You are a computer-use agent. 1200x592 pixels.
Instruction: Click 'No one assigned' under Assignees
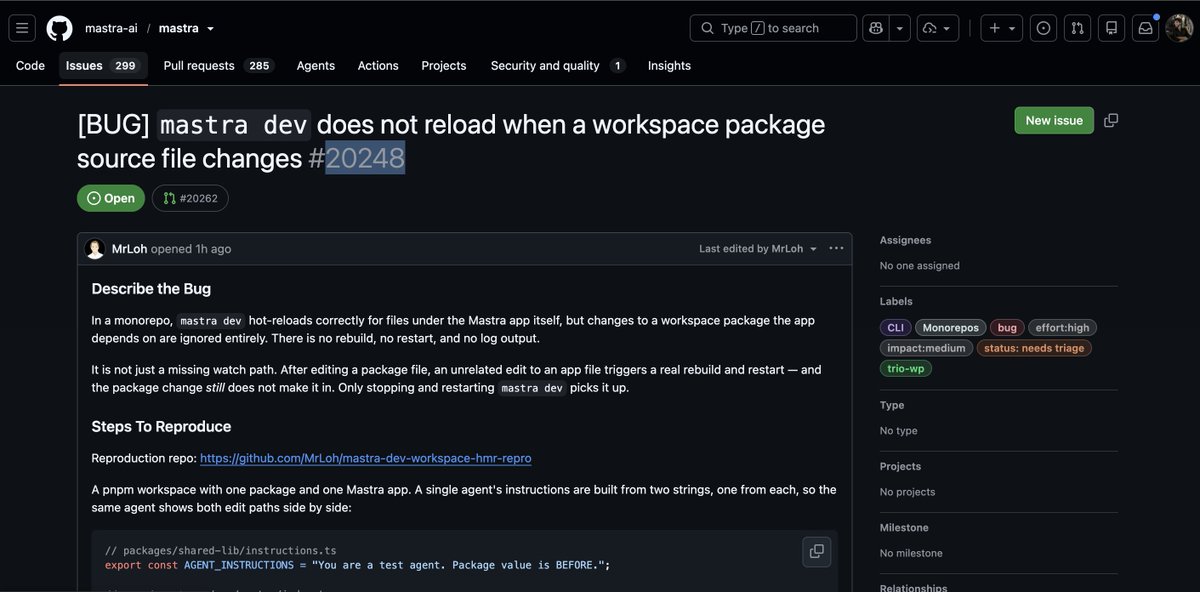pos(919,266)
